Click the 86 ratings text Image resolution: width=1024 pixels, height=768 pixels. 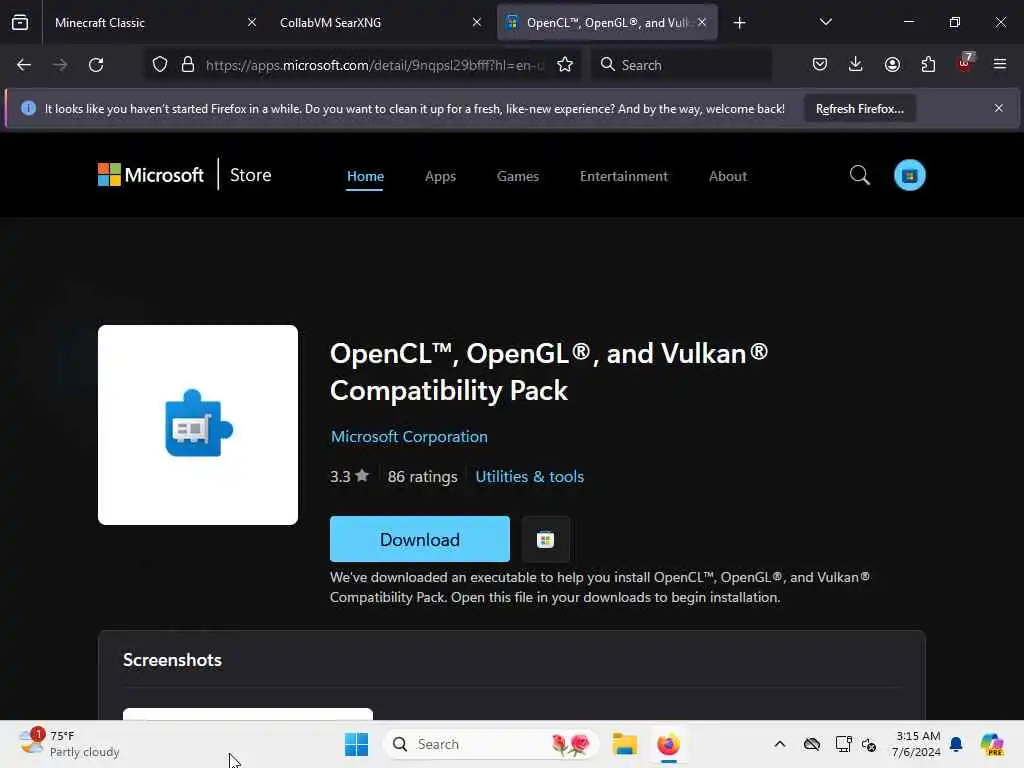tap(423, 477)
